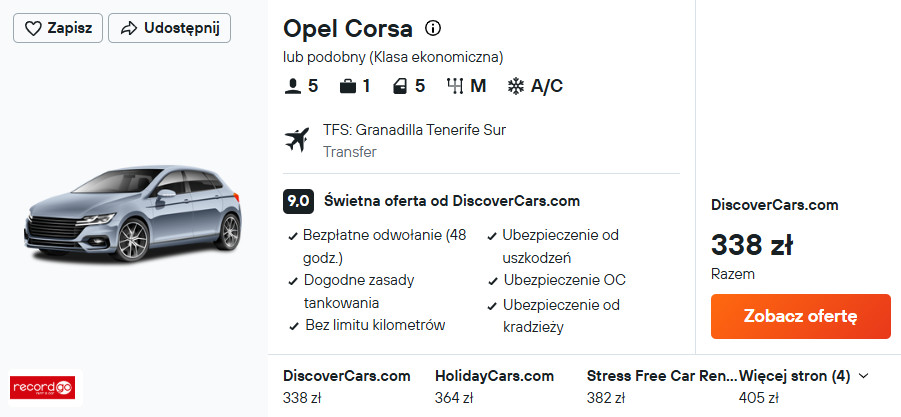This screenshot has width=901, height=417.
Task: Click the heart icon to save the offer
Action: (x=32, y=28)
